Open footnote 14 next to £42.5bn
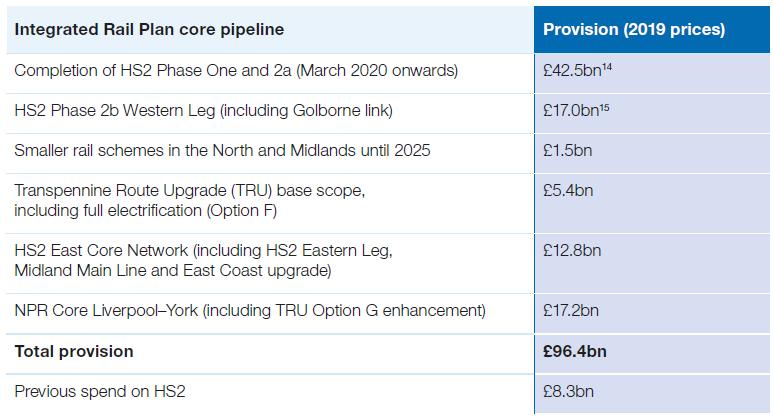The height and width of the screenshot is (420, 773). (x=607, y=67)
